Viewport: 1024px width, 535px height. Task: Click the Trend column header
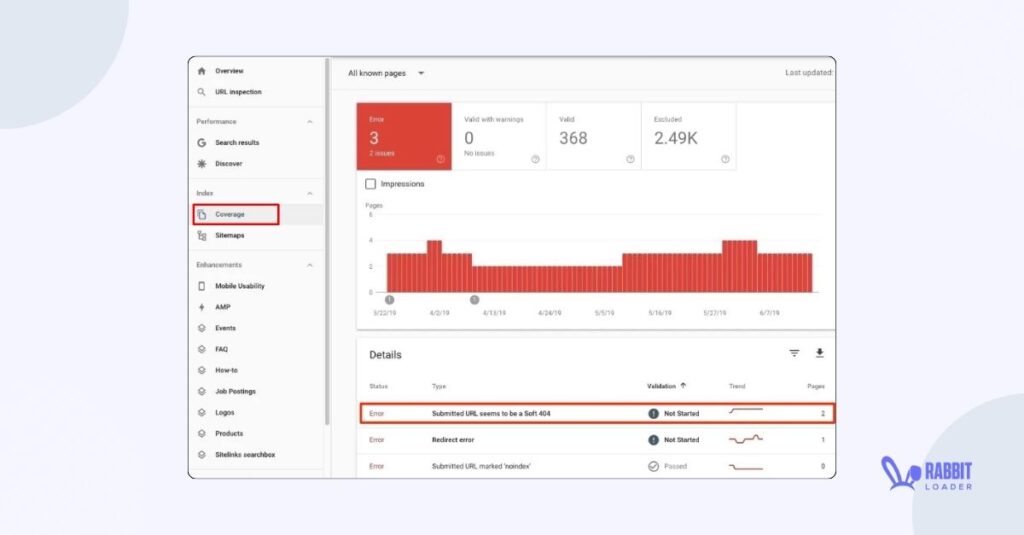tap(737, 387)
